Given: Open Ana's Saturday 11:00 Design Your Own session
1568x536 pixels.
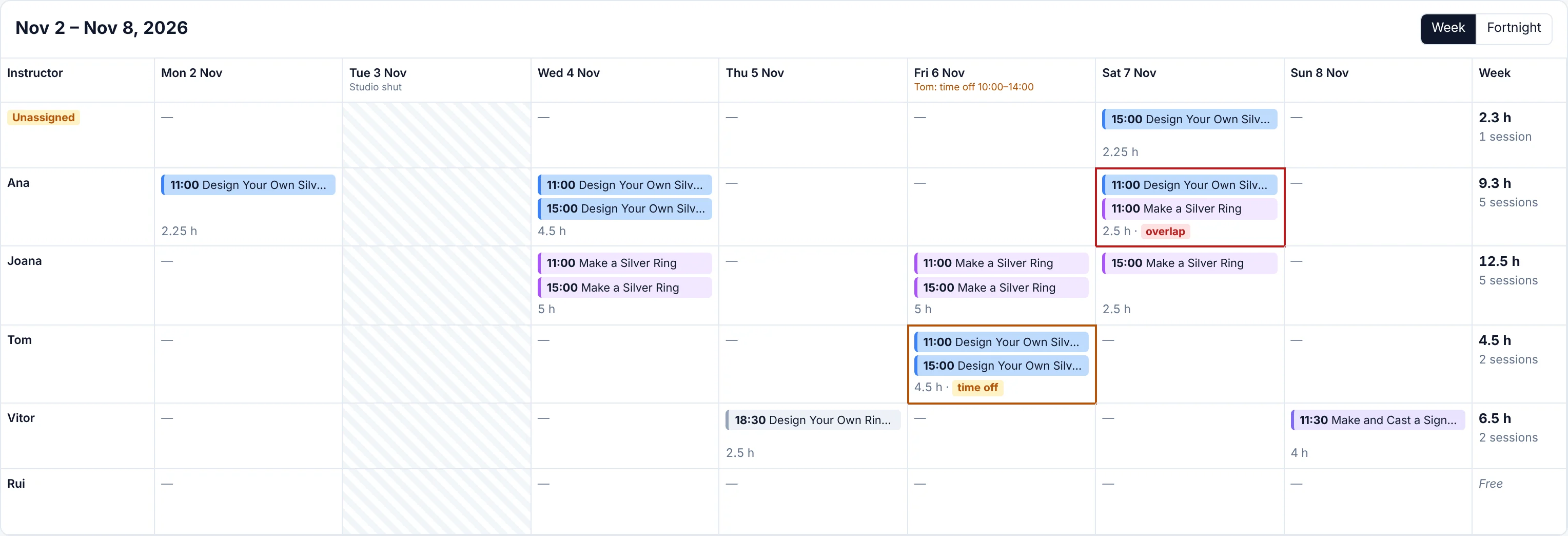Looking at the screenshot, I should [1189, 185].
